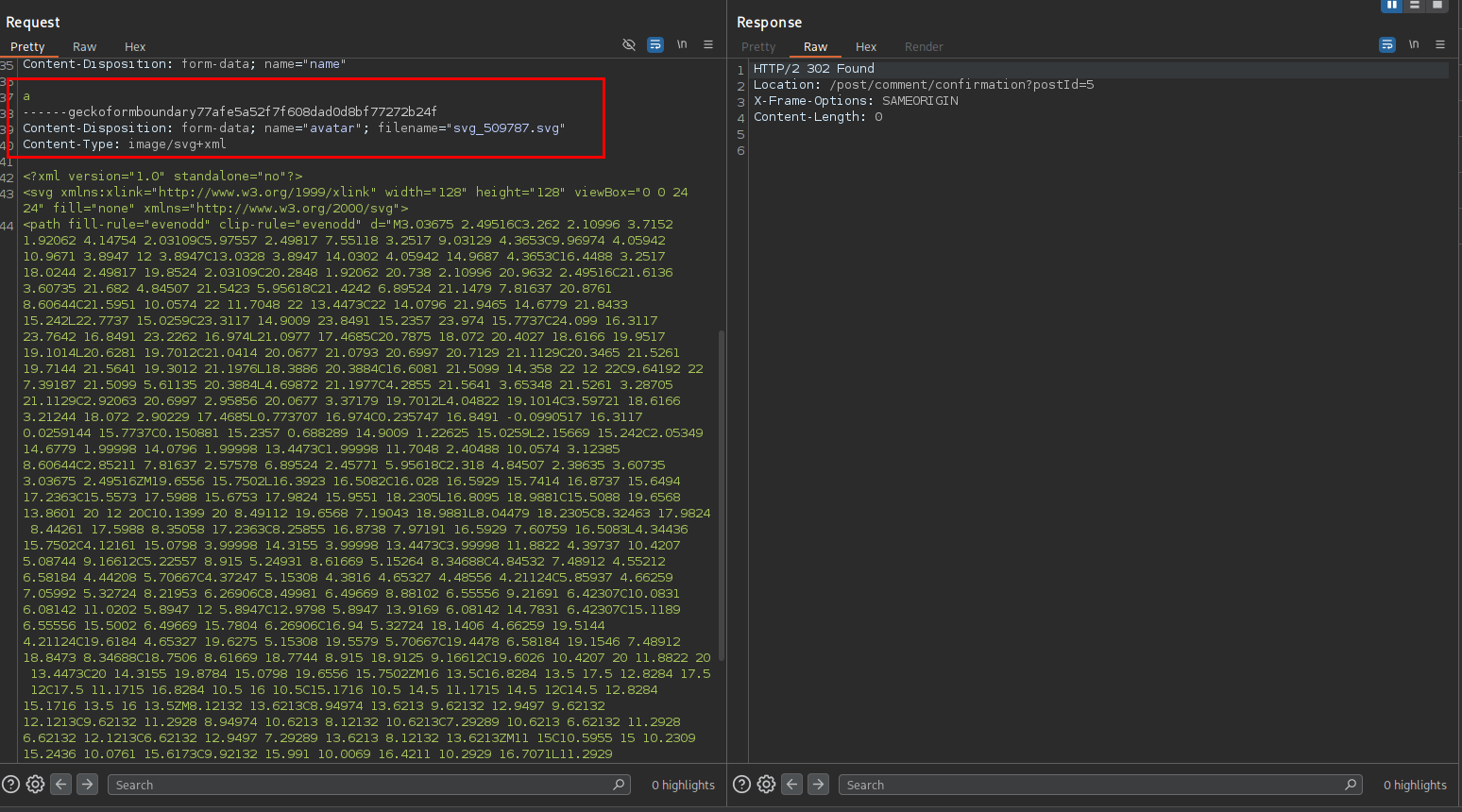This screenshot has width=1462, height=812.
Task: Click the Request search input field
Action: point(359,785)
